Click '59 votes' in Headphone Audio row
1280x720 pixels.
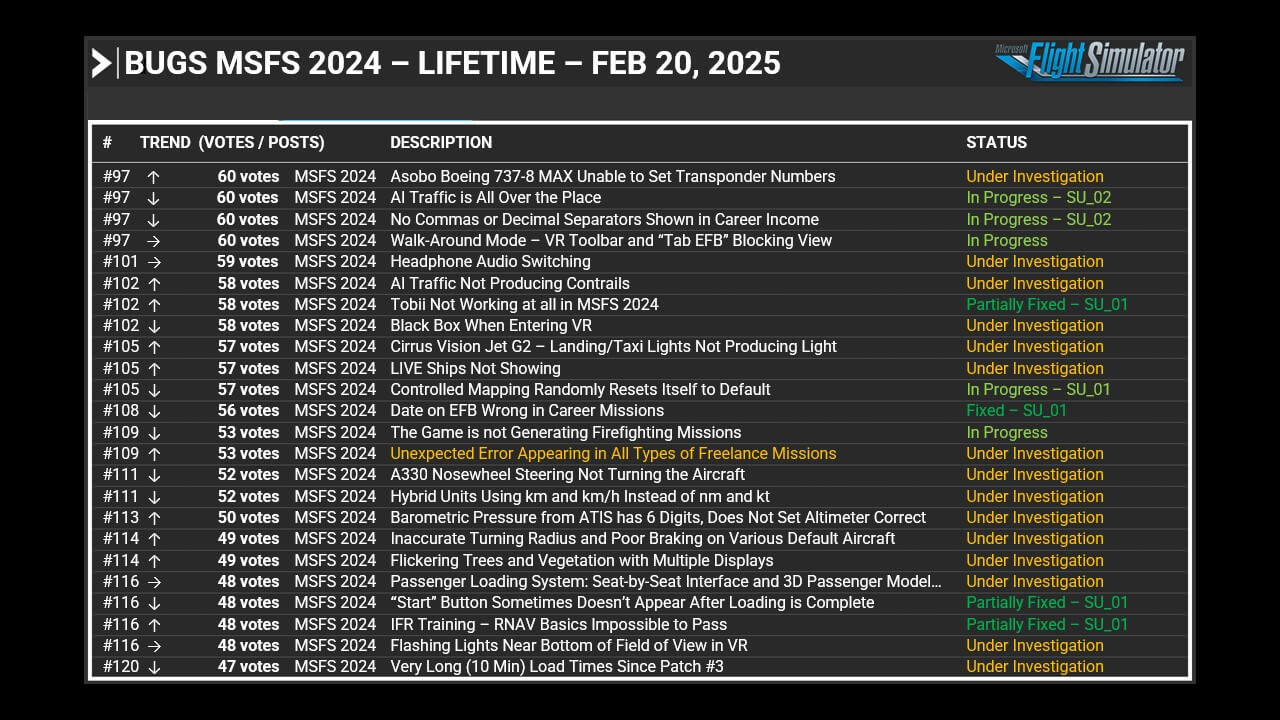coord(248,262)
